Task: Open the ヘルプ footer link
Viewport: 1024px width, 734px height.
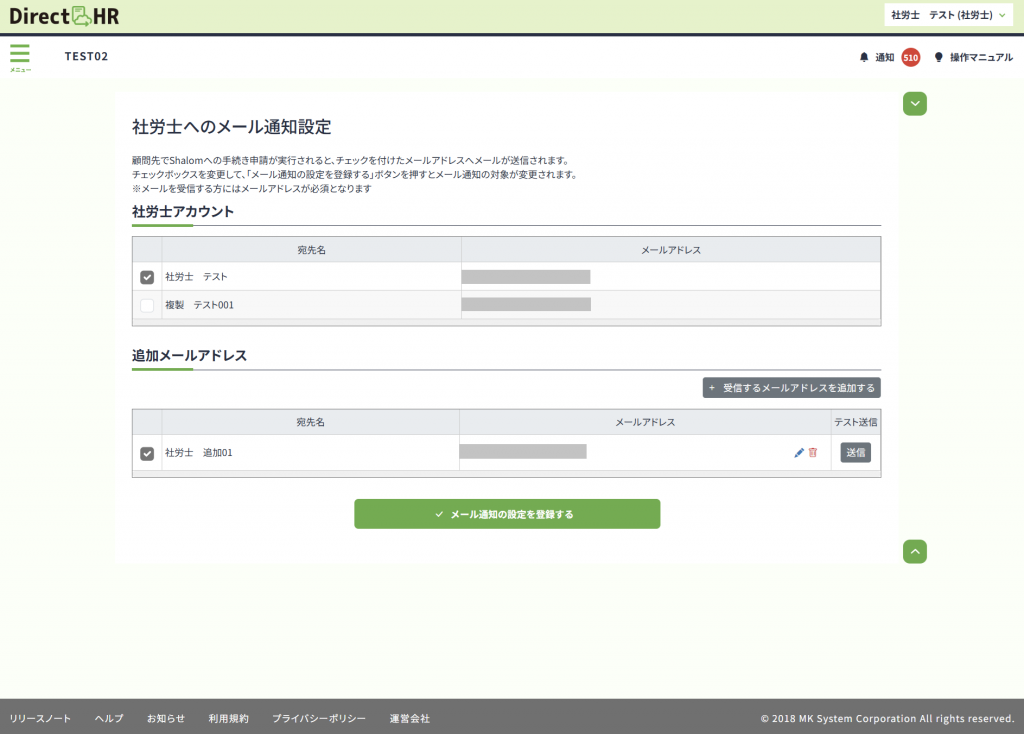Action: pyautogui.click(x=109, y=718)
